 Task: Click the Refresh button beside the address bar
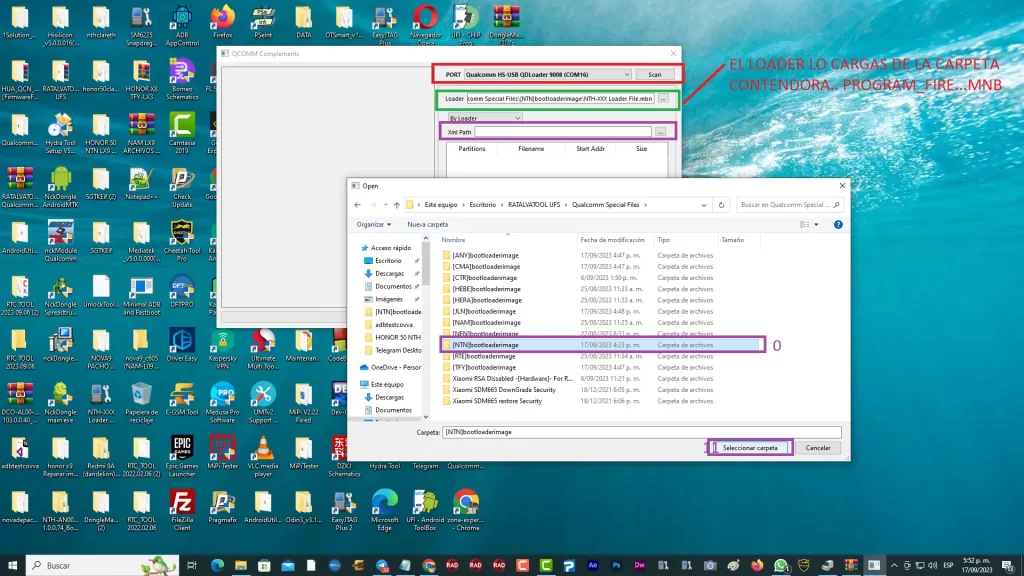click(722, 204)
